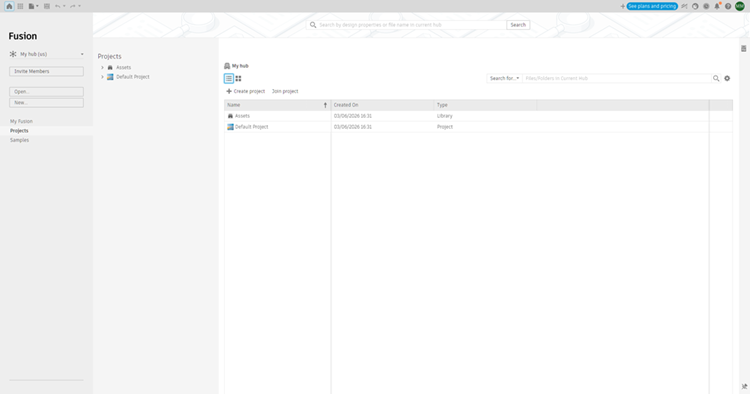Viewport: 750px width, 394px height.
Task: Click the Save icon in toolbar
Action: click(46, 6)
